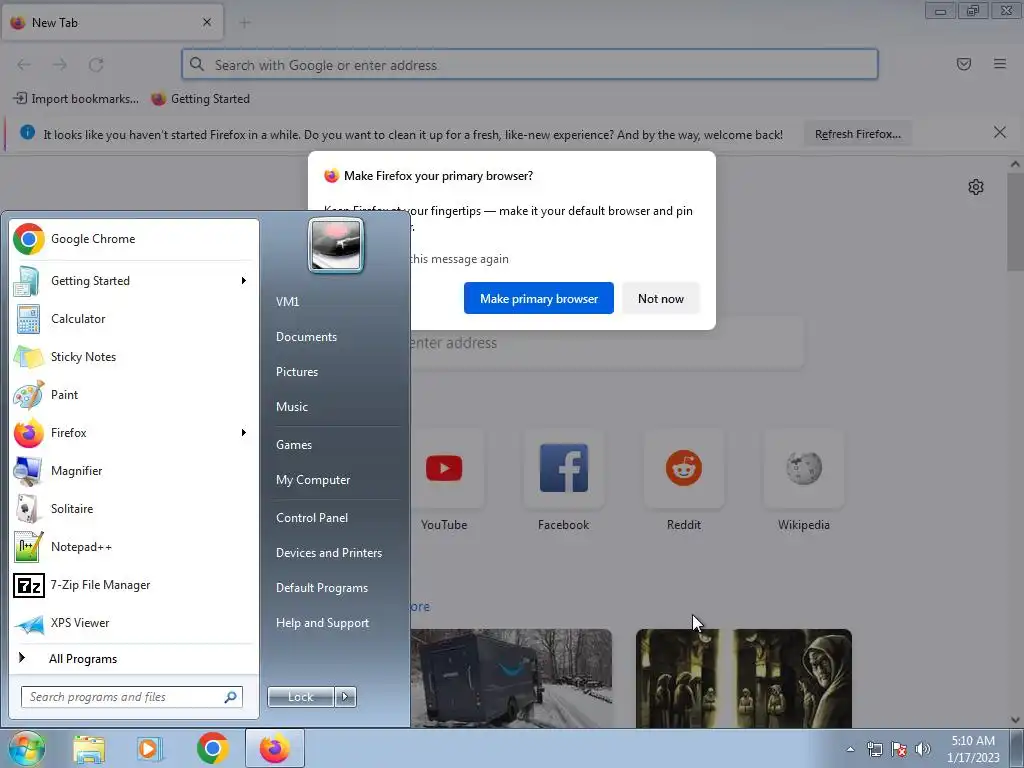Screen dimensions: 1024x768
Task: Click the Save to Pocket icon
Action: click(x=964, y=64)
